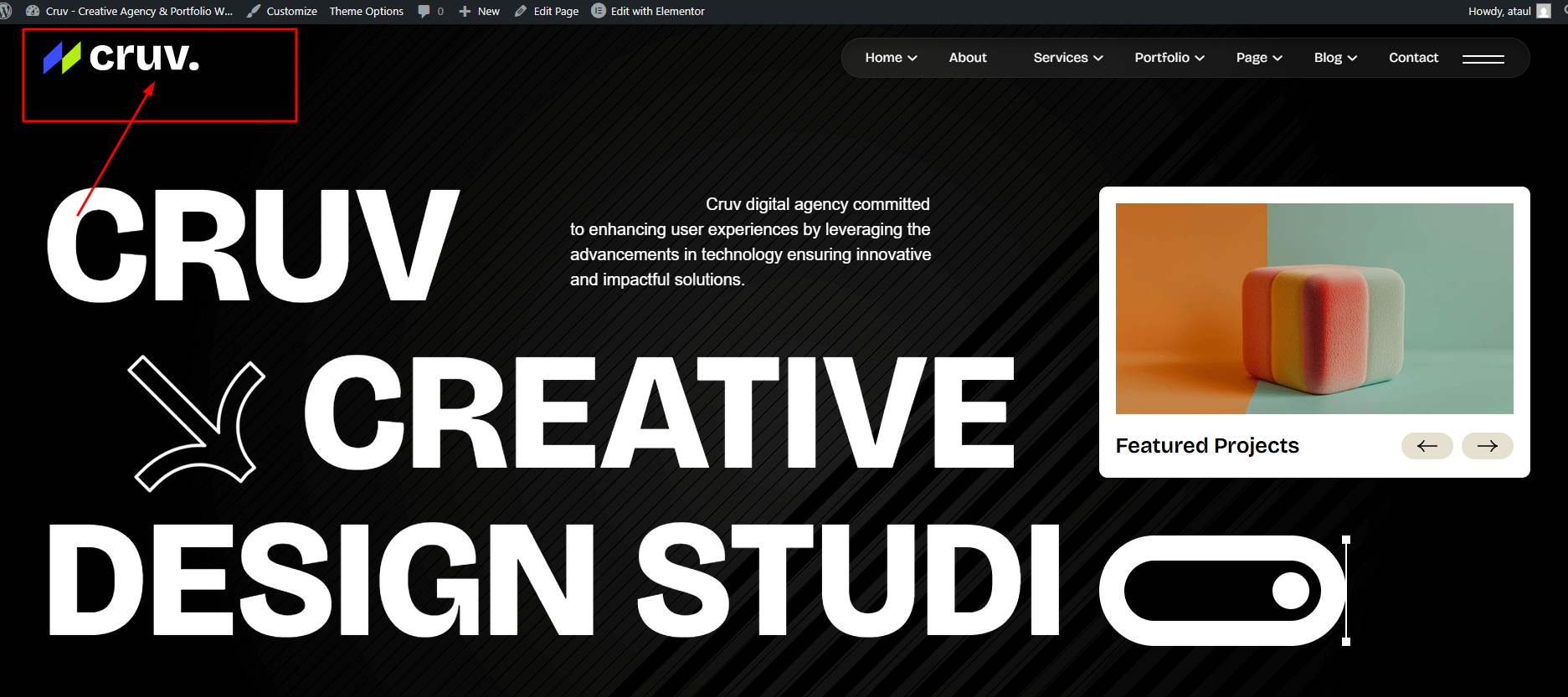Open Theme Options in admin bar
Viewport: 1568px width, 697px height.
[x=366, y=11]
